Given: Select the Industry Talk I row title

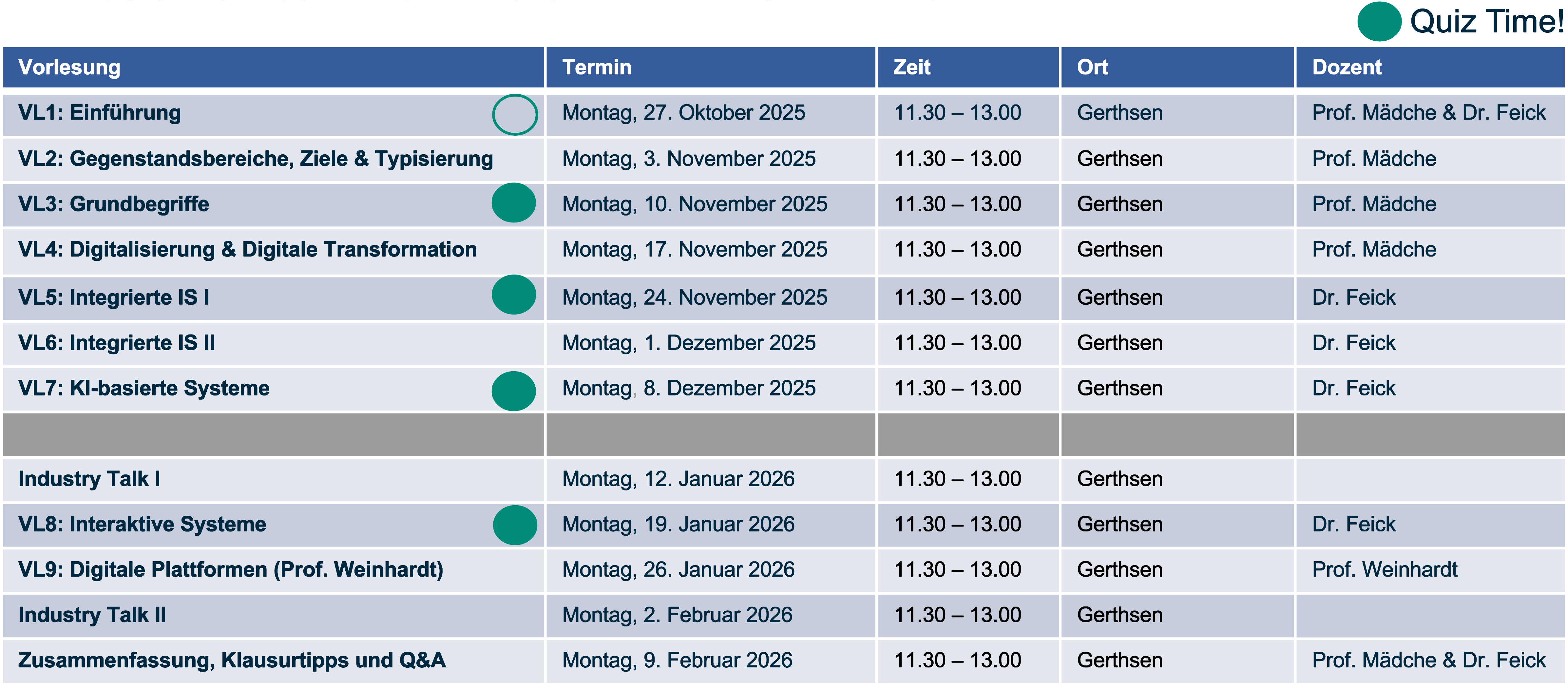Looking at the screenshot, I should [89, 479].
